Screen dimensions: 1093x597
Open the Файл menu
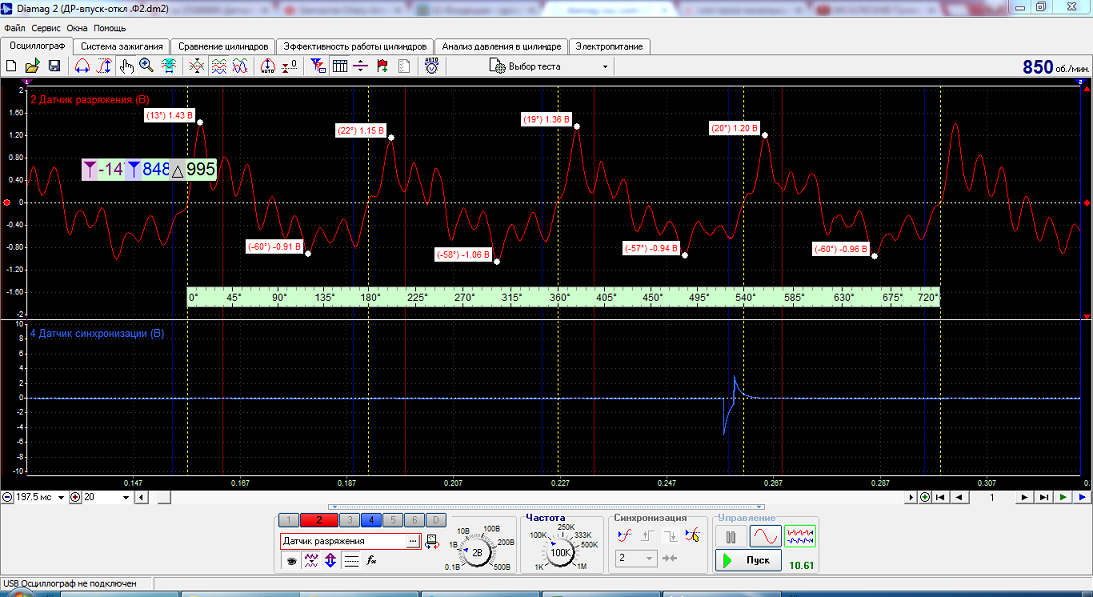[15, 28]
